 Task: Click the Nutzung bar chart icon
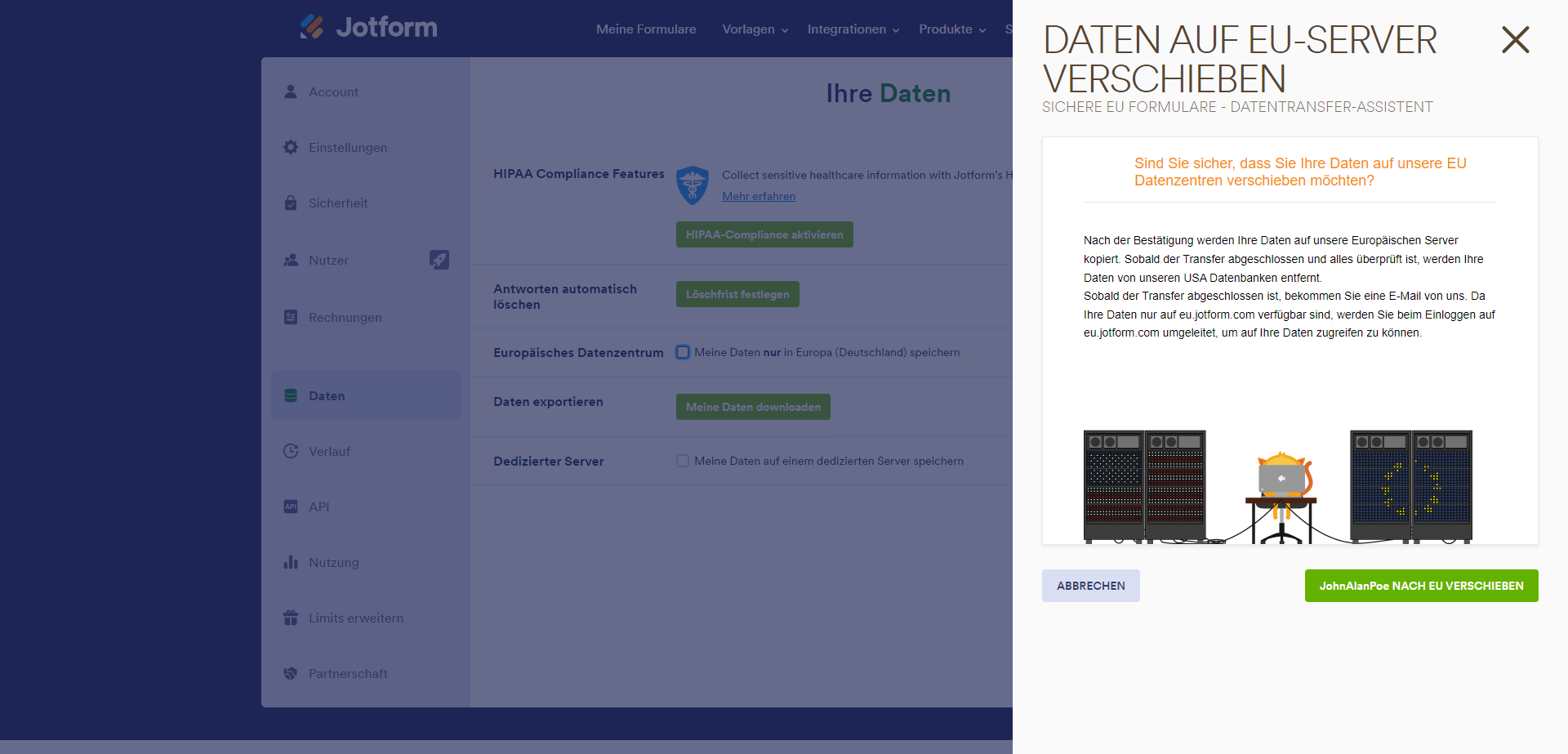pos(291,562)
